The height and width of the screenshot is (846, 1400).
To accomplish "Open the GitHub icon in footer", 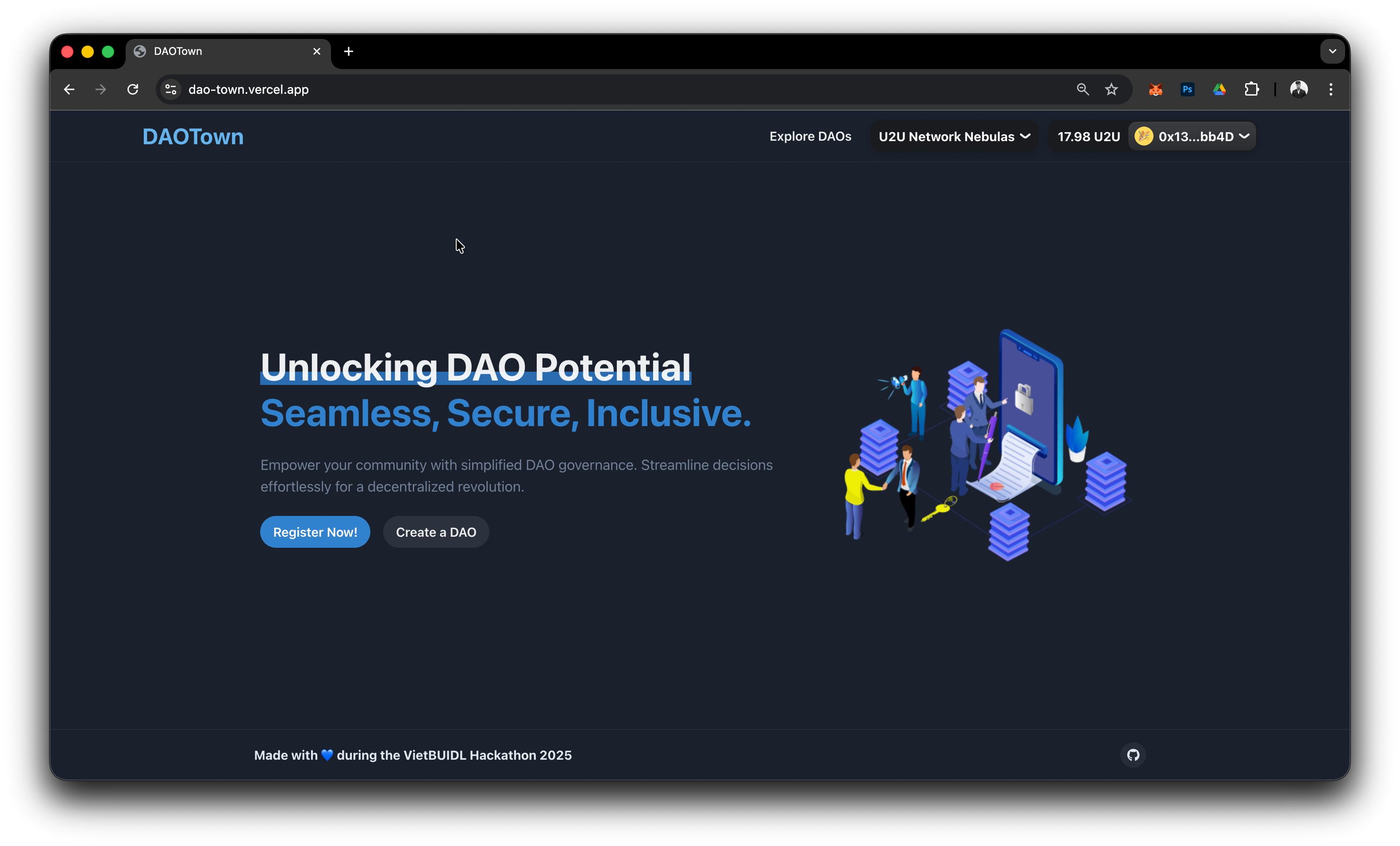I will click(x=1133, y=754).
